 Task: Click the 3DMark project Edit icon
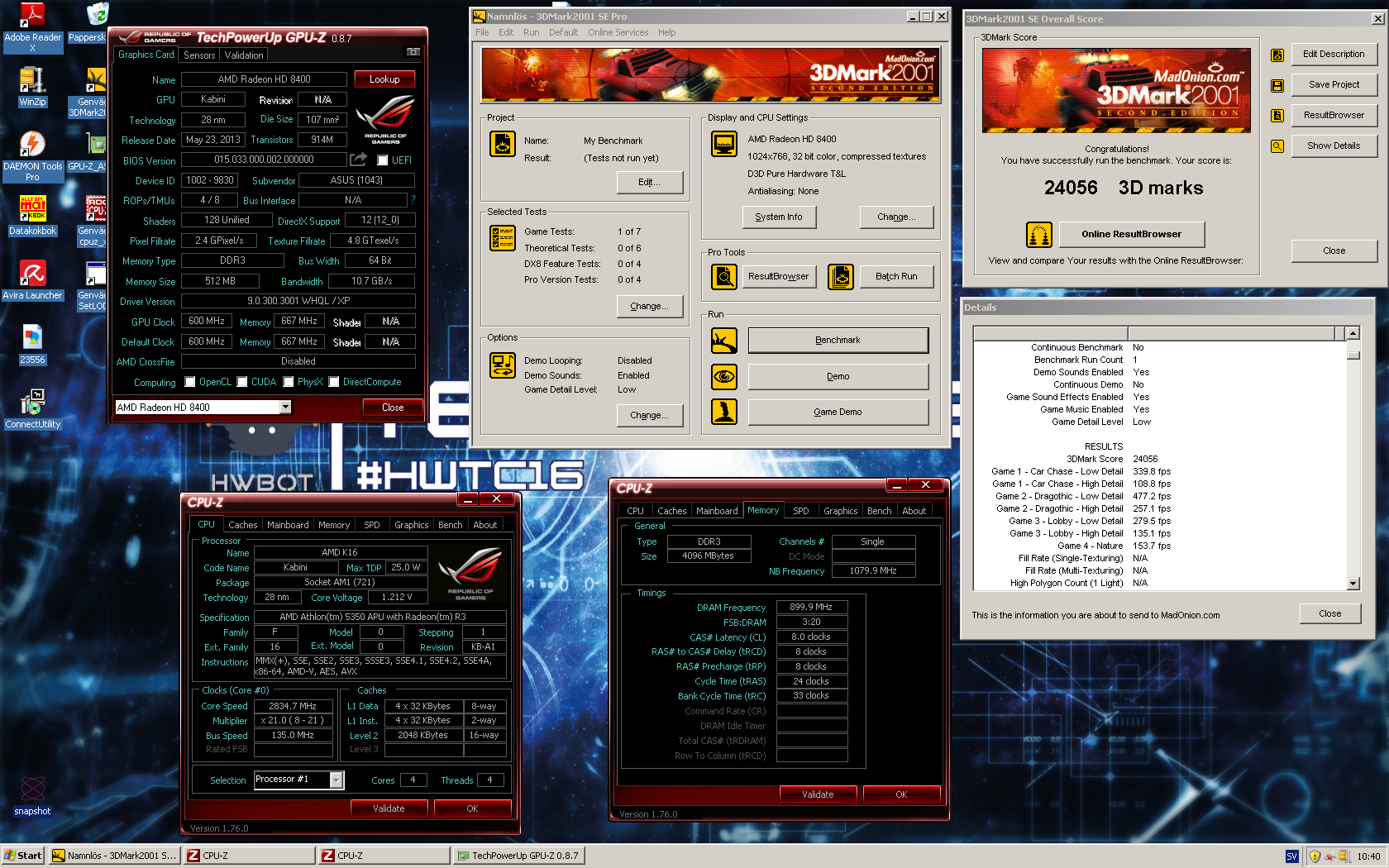[x=503, y=144]
